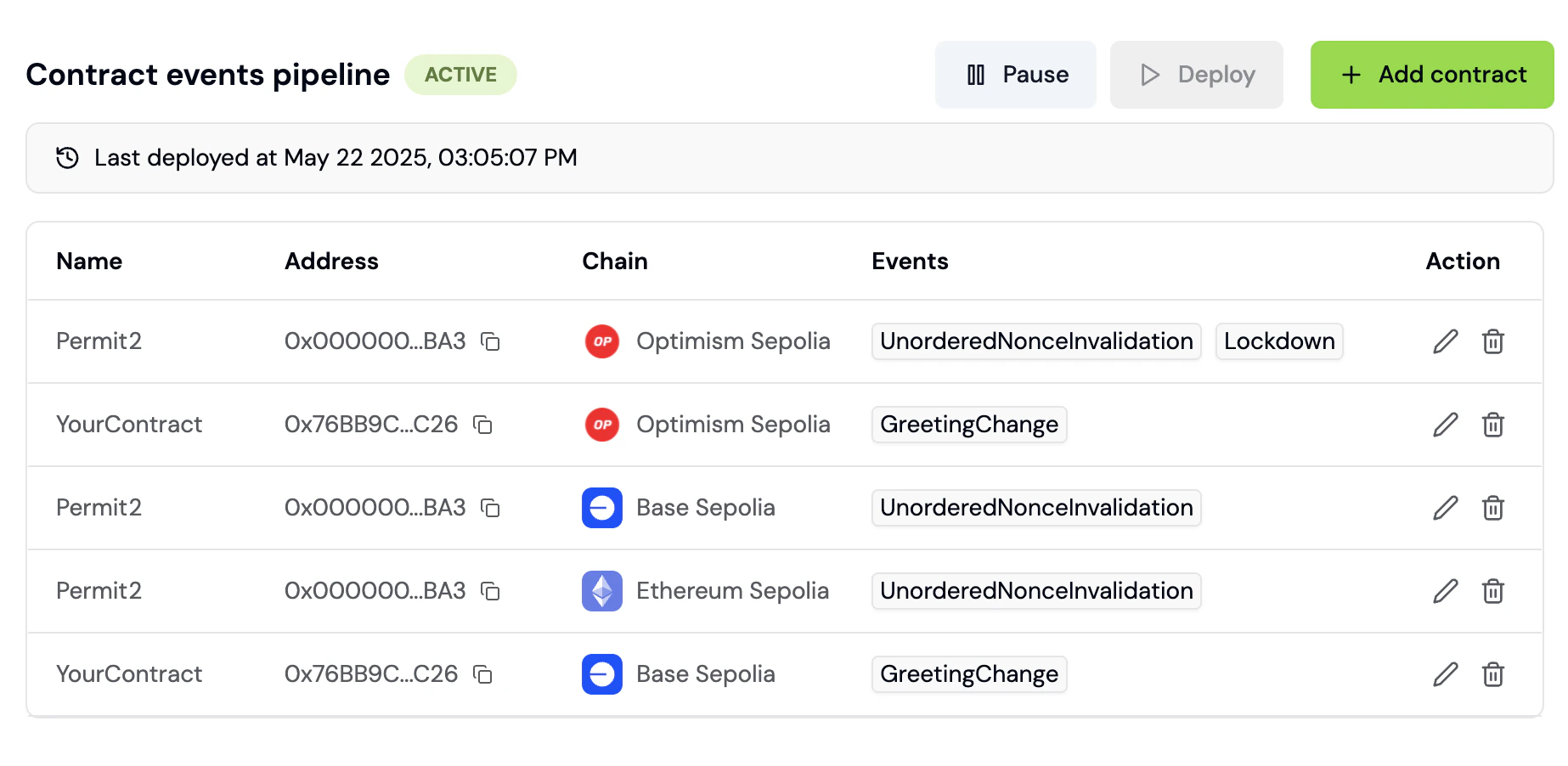Click the Base Sepolia chain logo
This screenshot has width=1568, height=766.
601,508
